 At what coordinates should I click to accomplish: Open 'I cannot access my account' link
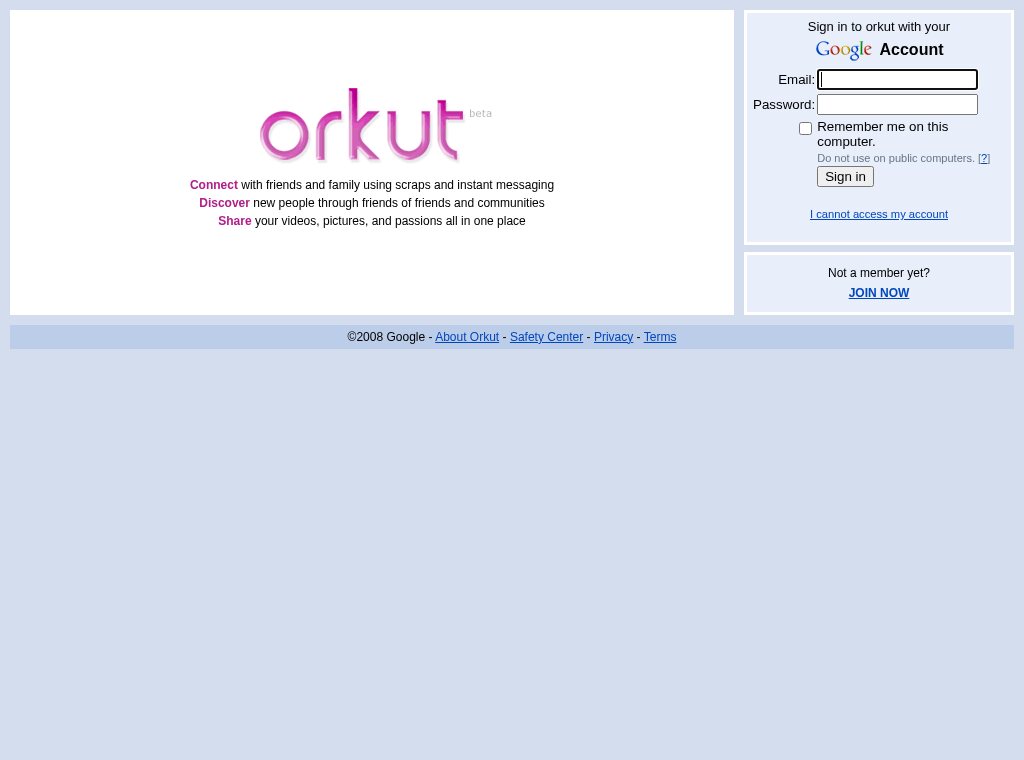click(878, 214)
